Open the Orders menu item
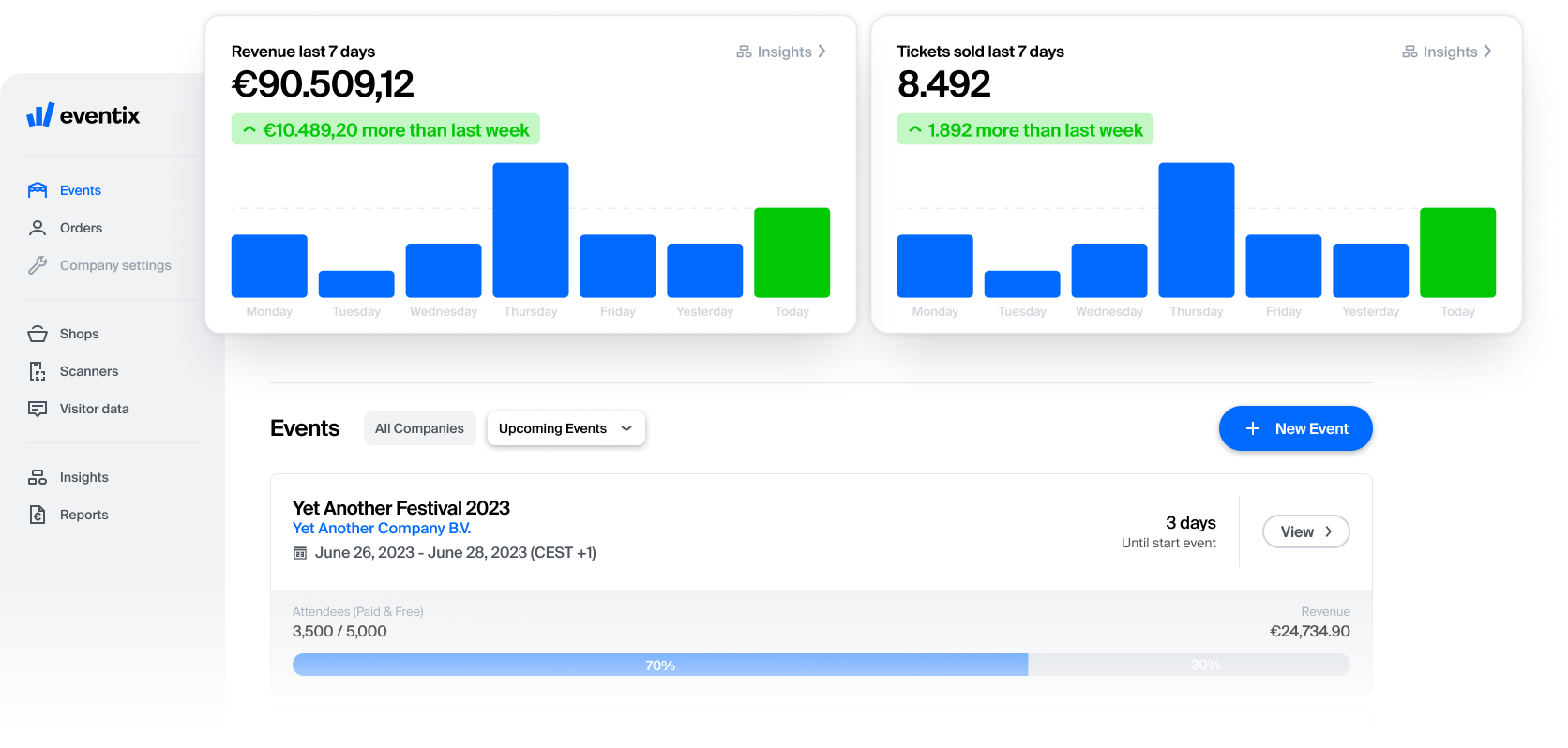This screenshot has height=748, width=1568. (81, 228)
